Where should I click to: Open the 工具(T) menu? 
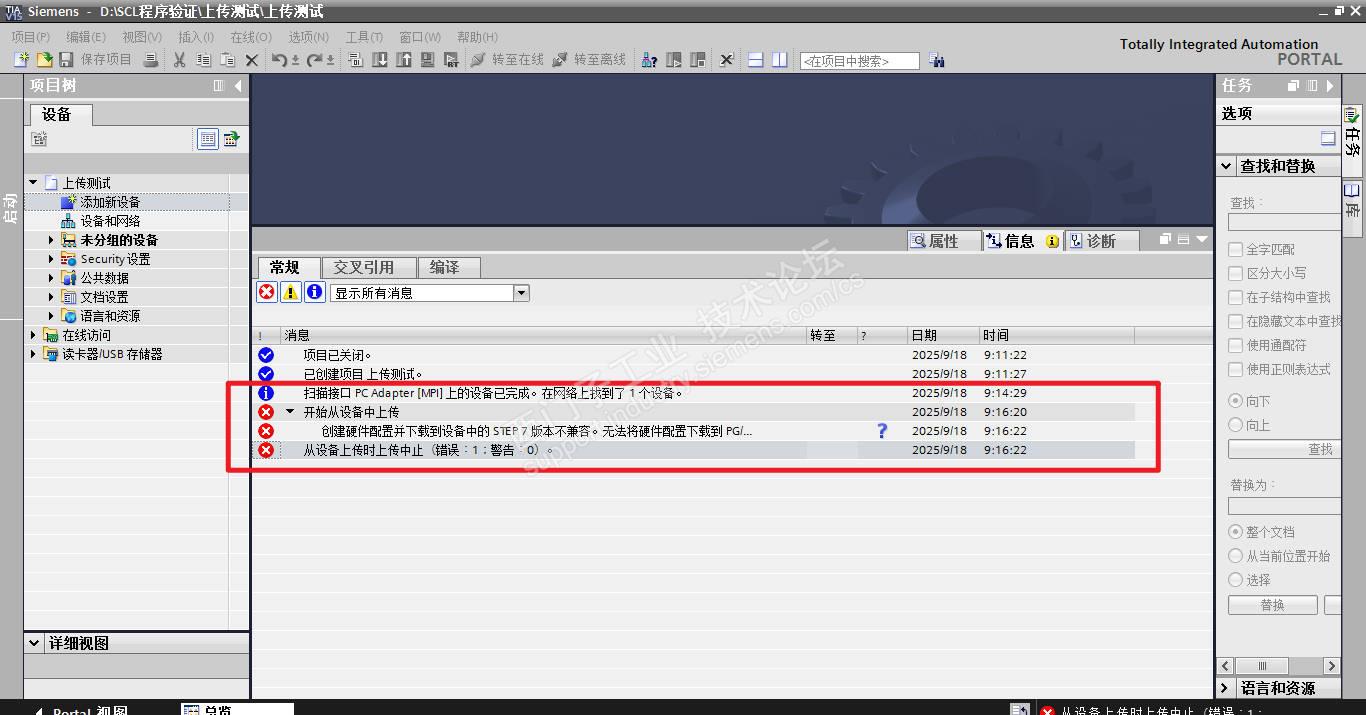point(364,37)
